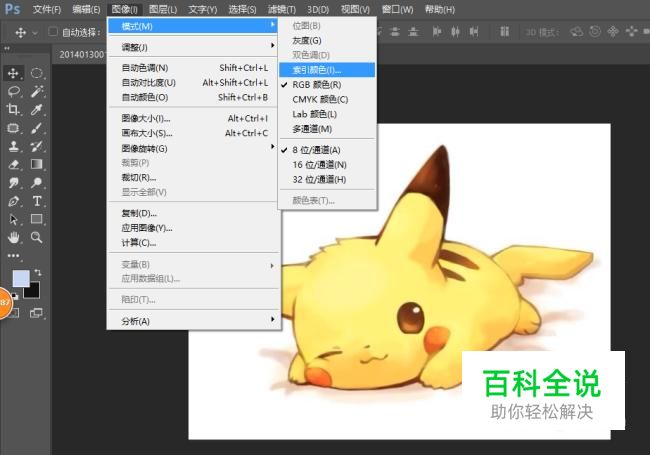Expand the 分析(A) submenu
650x455 pixels.
[193, 321]
